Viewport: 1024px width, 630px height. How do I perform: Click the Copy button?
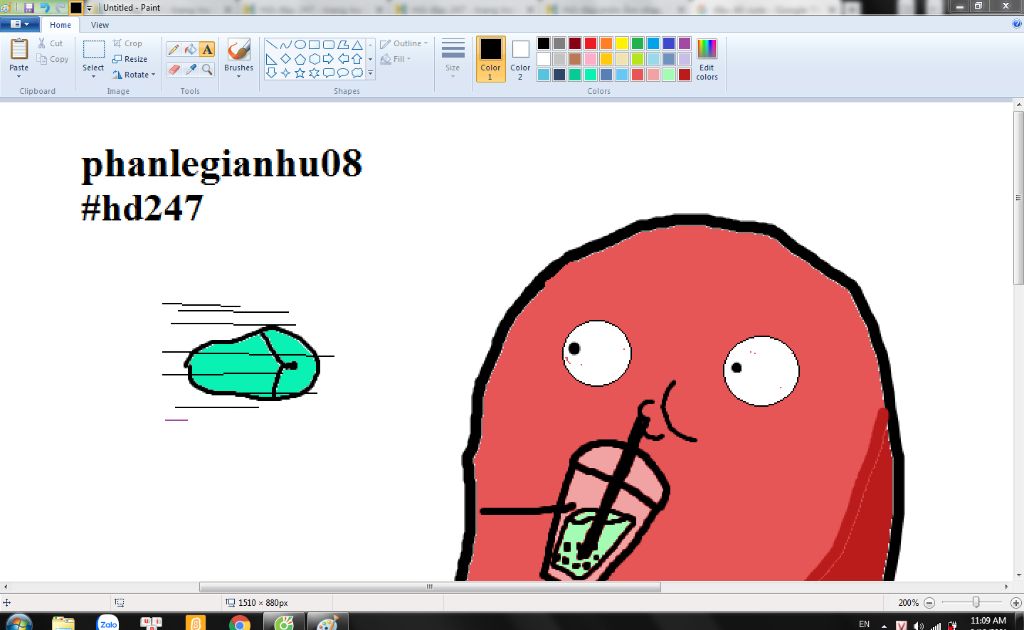pos(52,59)
